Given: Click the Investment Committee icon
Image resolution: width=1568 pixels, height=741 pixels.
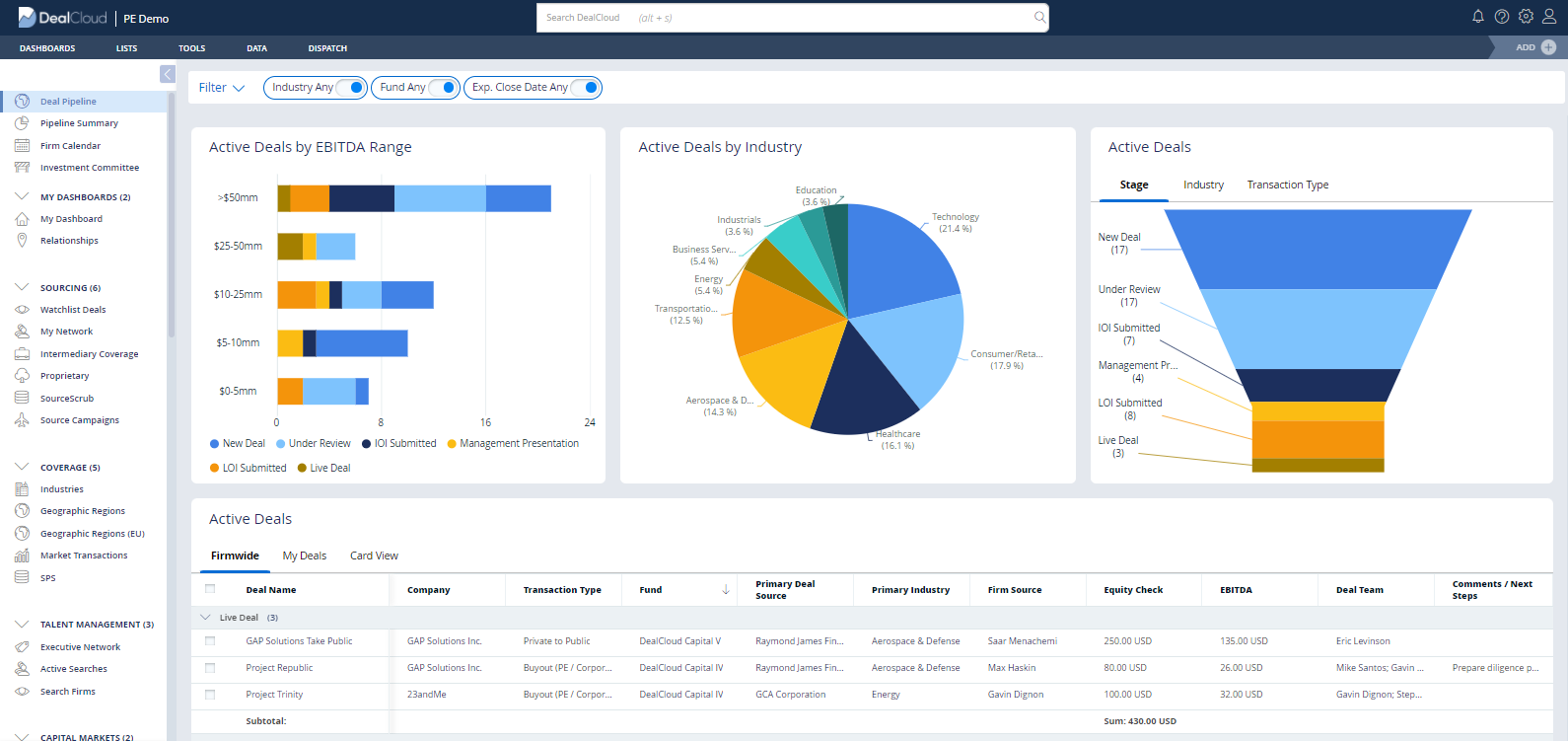Looking at the screenshot, I should [x=22, y=168].
